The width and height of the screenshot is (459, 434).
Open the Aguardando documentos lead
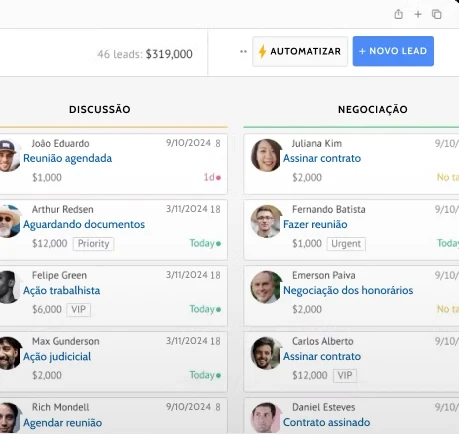(x=84, y=224)
